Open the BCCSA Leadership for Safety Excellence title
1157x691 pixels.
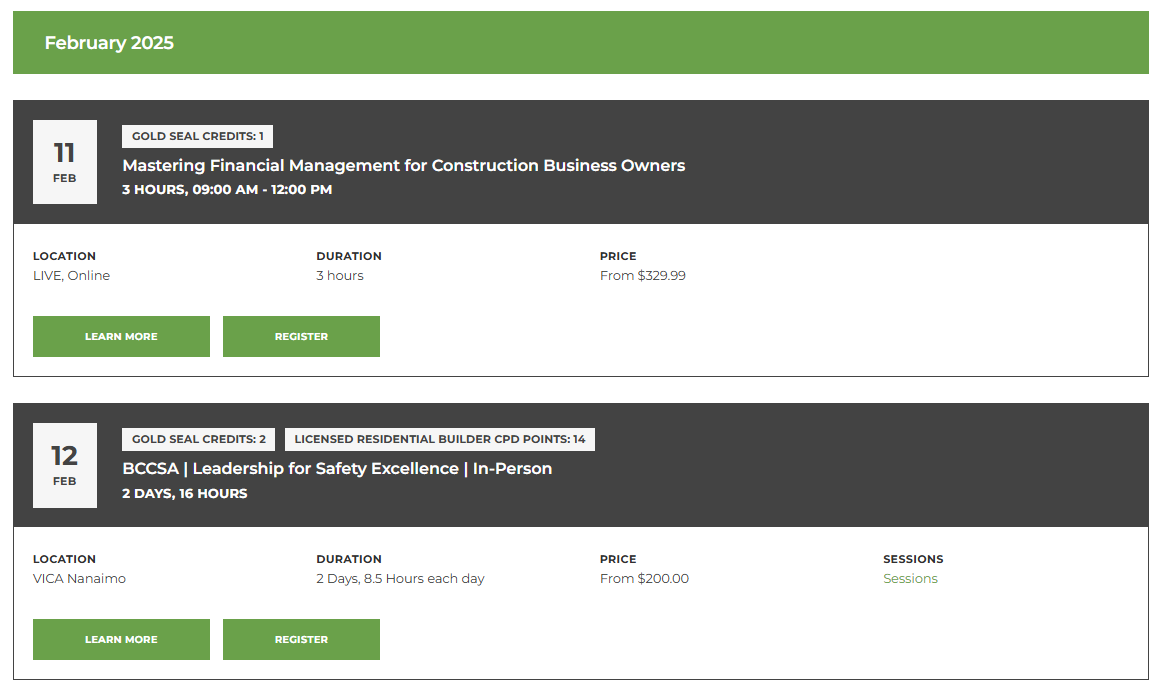click(x=337, y=468)
